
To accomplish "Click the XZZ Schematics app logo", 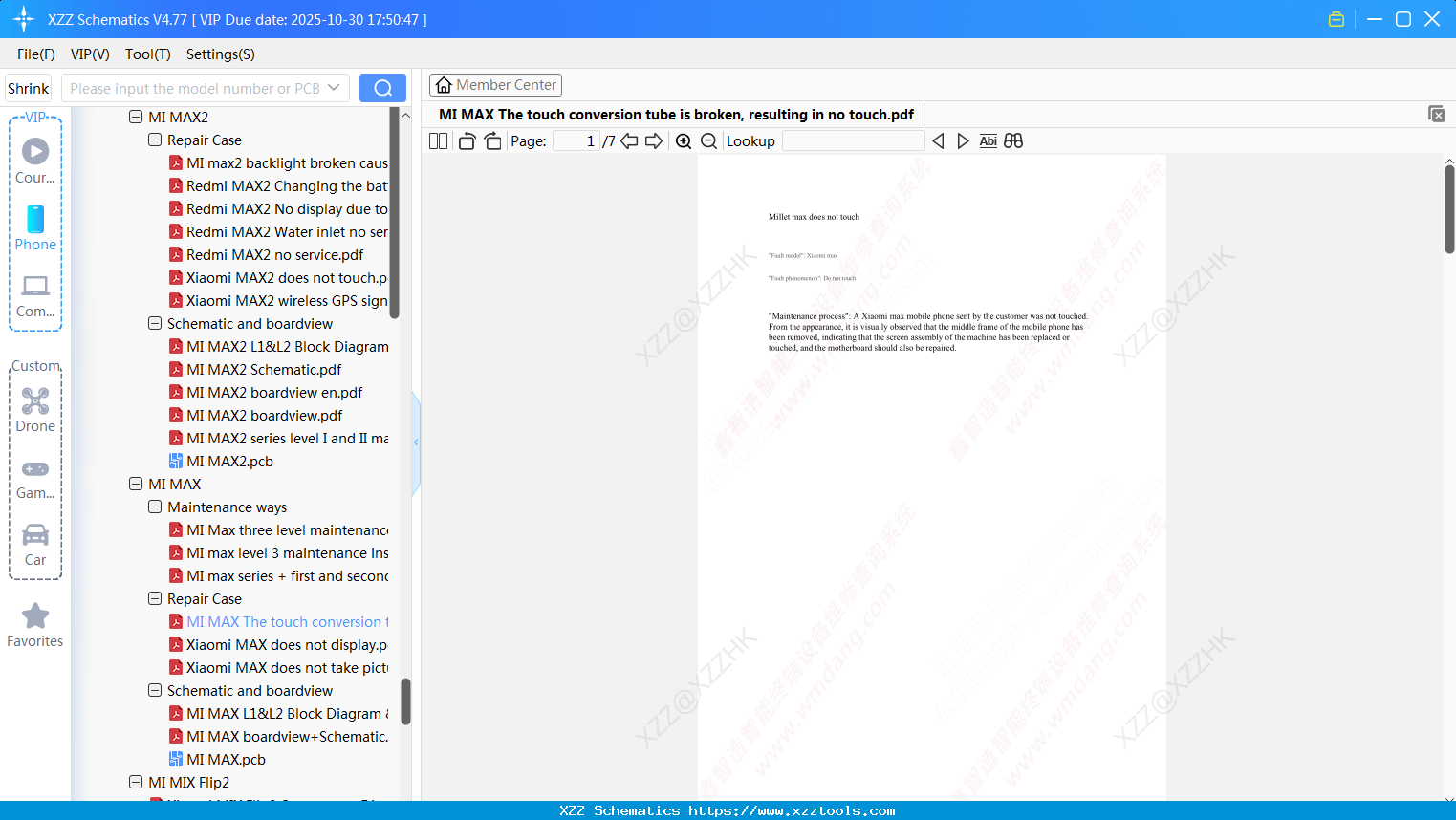I will point(24,19).
